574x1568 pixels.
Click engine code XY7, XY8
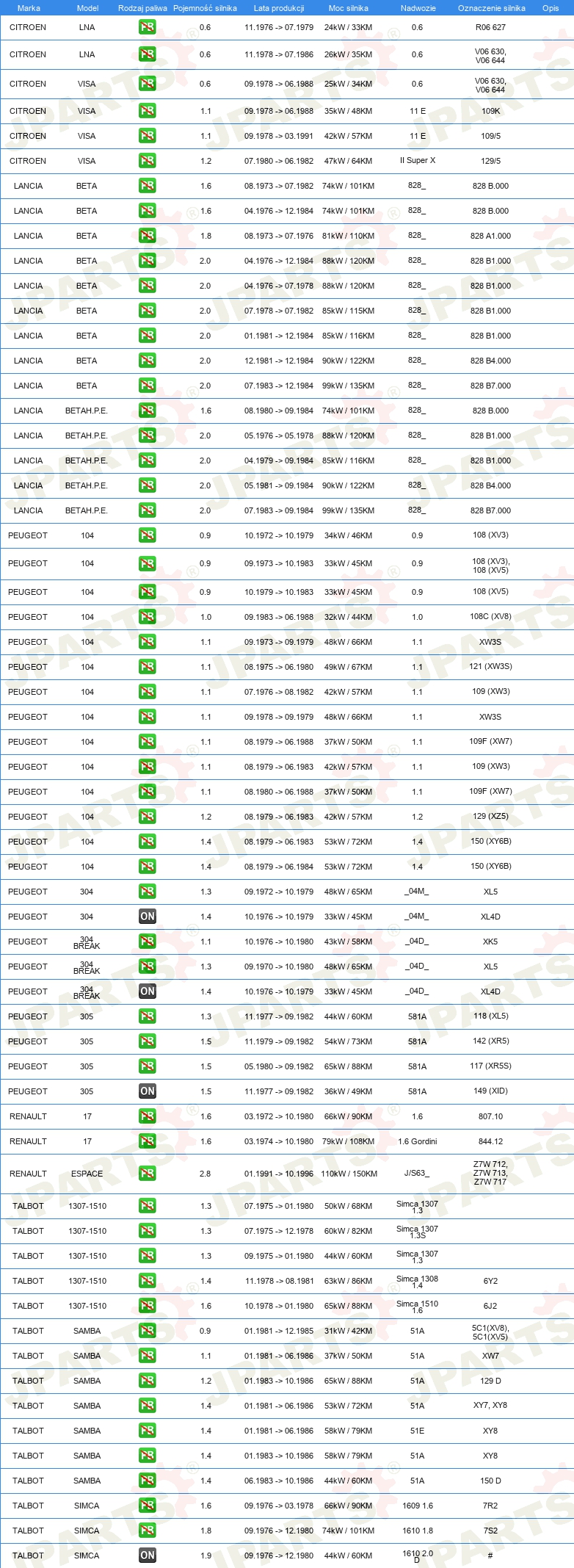490,1406
